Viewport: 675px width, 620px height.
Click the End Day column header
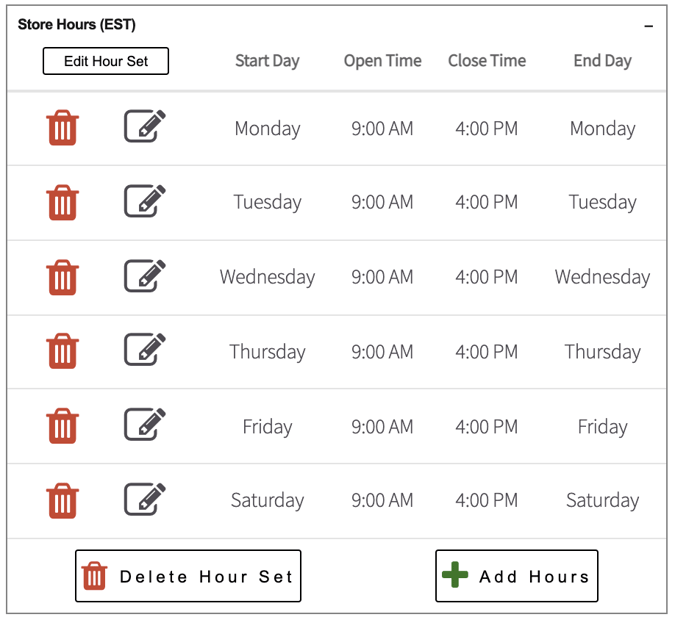click(x=602, y=61)
